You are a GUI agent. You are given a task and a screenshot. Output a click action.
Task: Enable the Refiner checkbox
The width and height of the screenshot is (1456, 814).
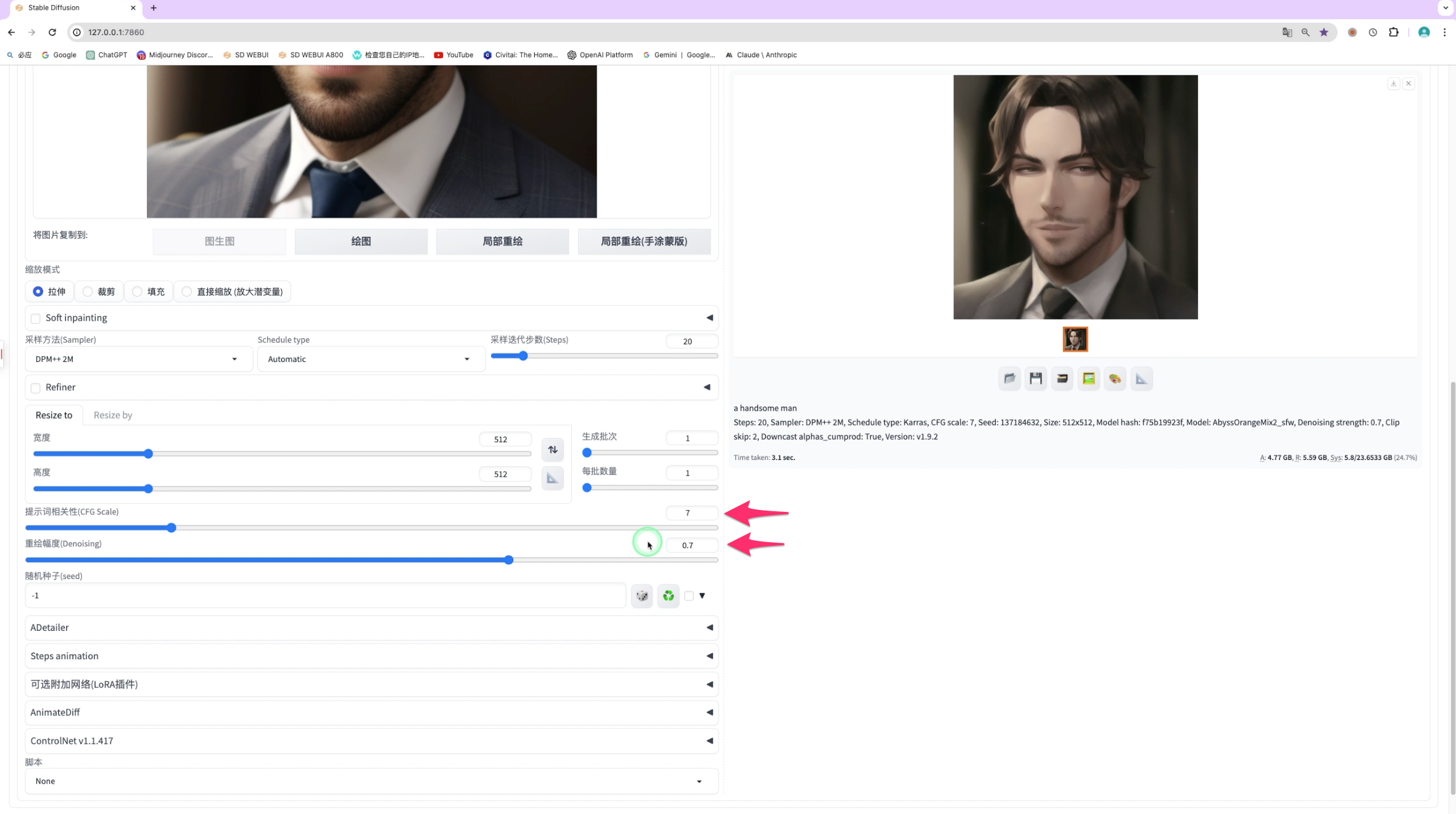click(36, 388)
